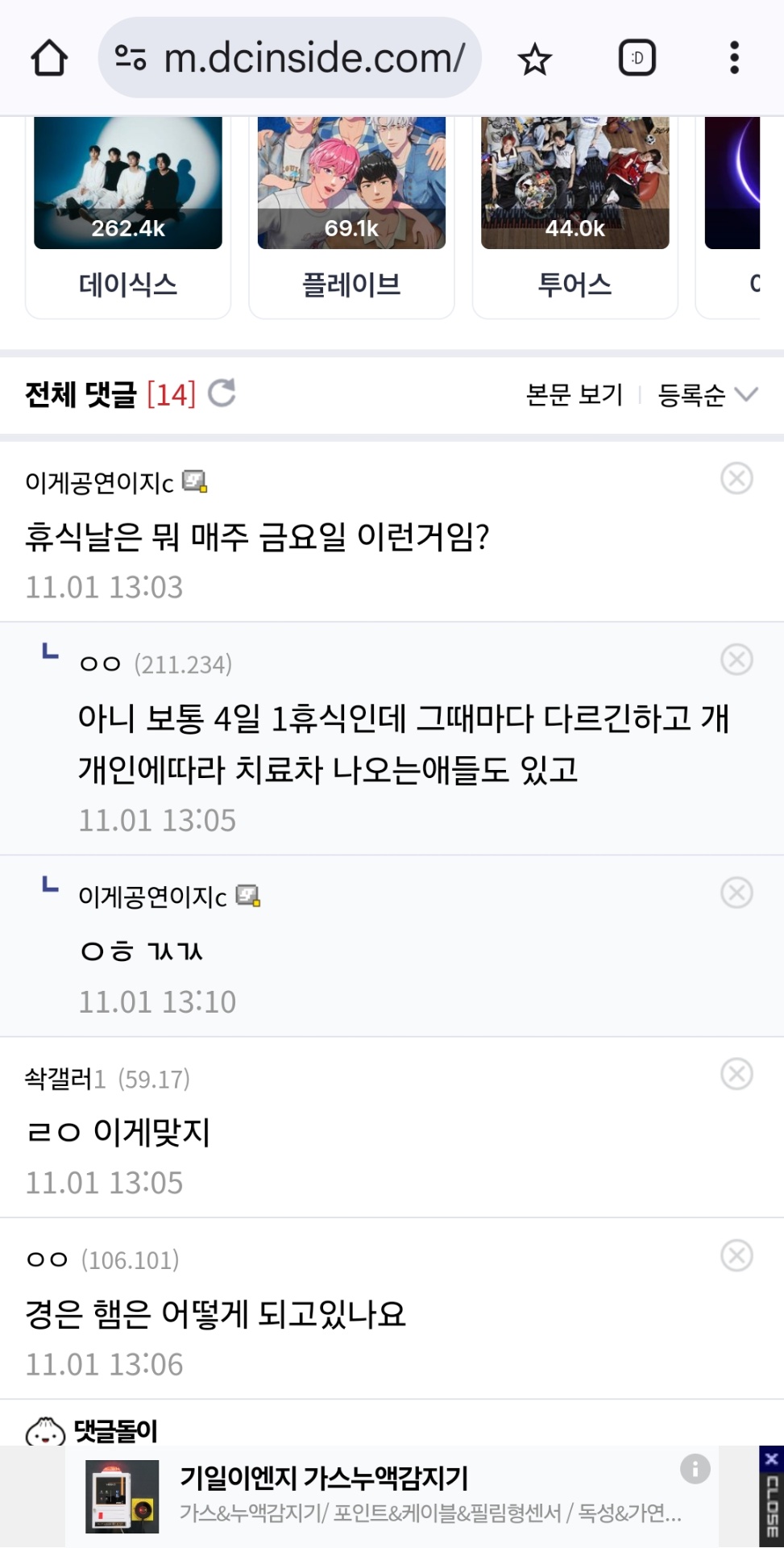
Task: Open the three-dot browser menu
Action: [734, 58]
